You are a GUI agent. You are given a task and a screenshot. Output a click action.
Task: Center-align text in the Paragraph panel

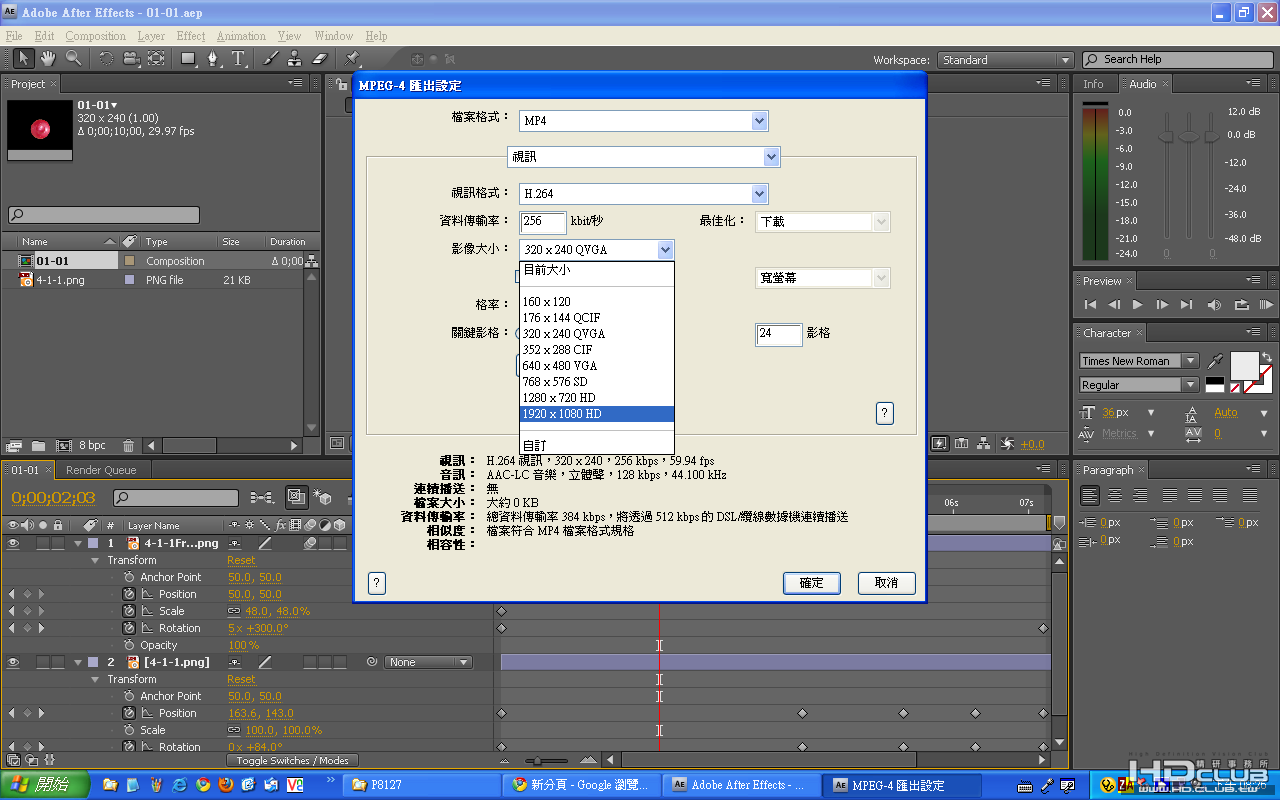pyautogui.click(x=1113, y=496)
